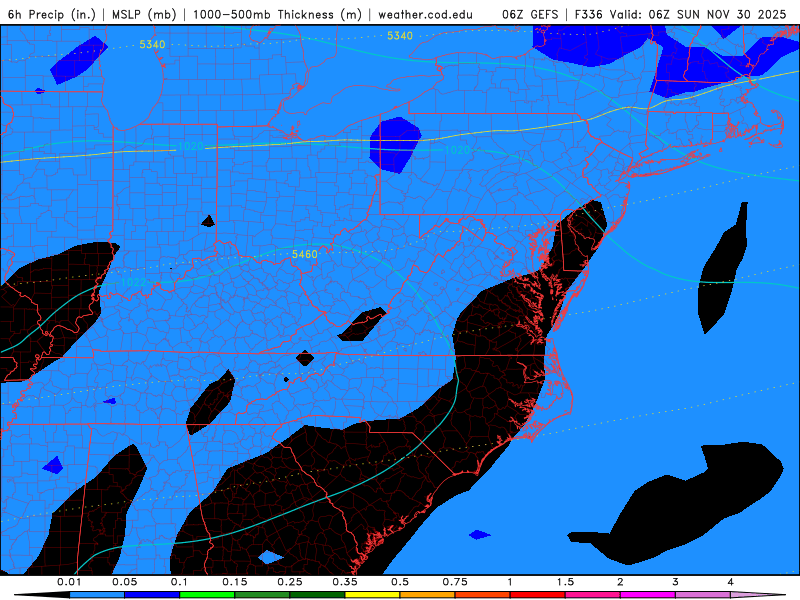800x600 pixels.
Task: Click the 0.75 legend value
Action: coord(455,582)
